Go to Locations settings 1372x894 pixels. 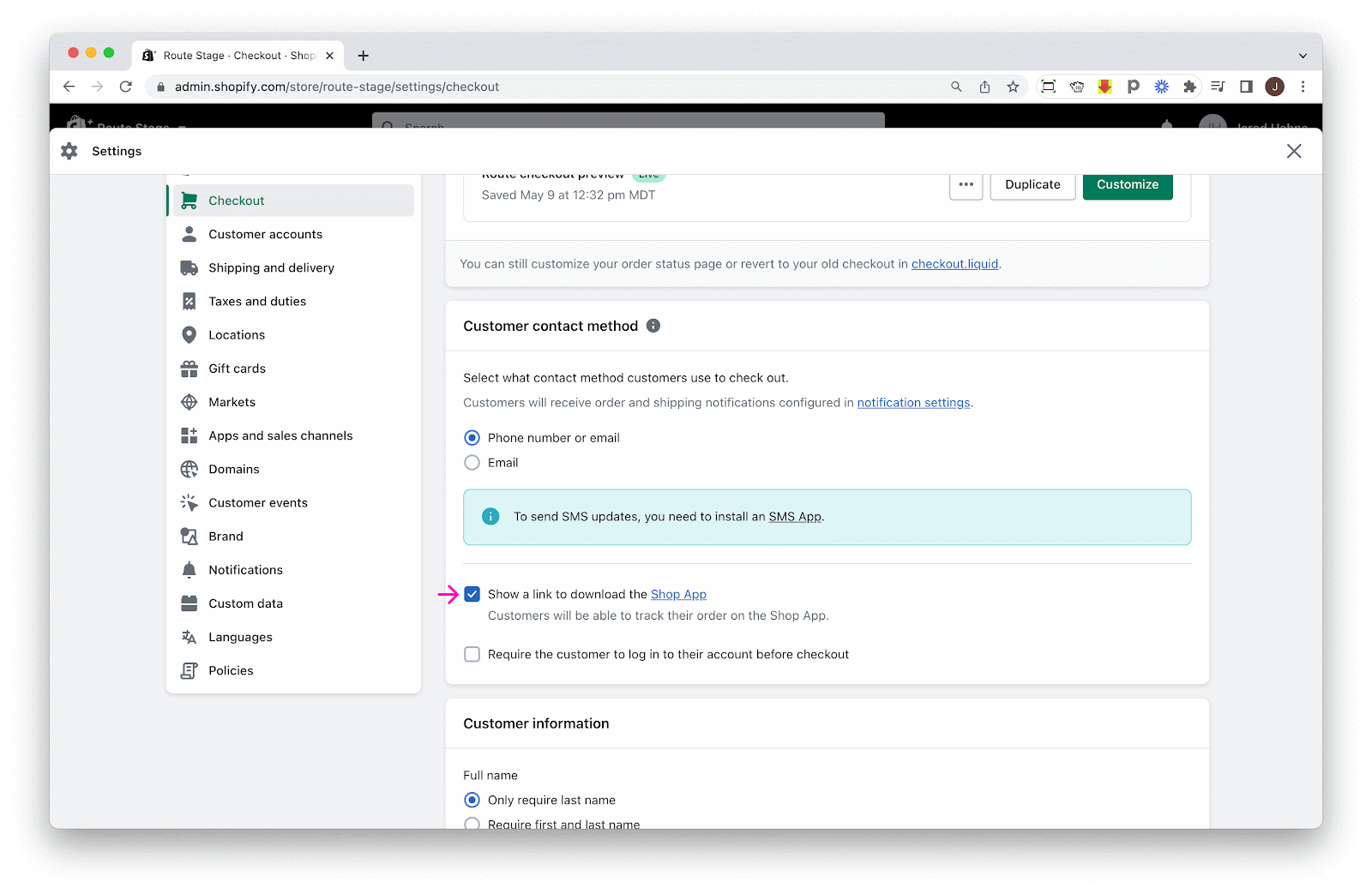point(292,334)
